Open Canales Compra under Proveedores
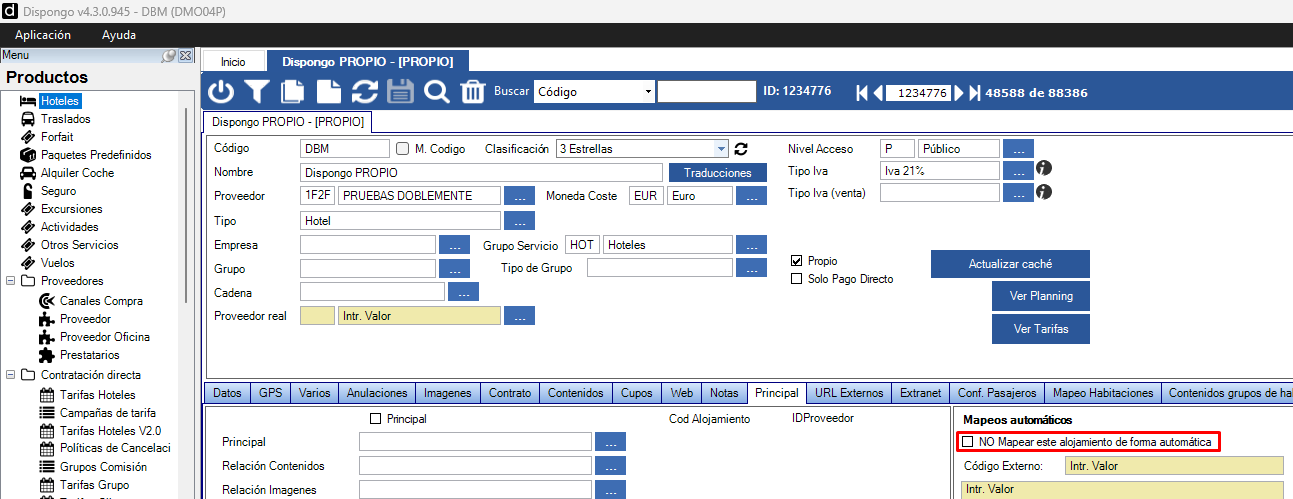 pos(101,301)
